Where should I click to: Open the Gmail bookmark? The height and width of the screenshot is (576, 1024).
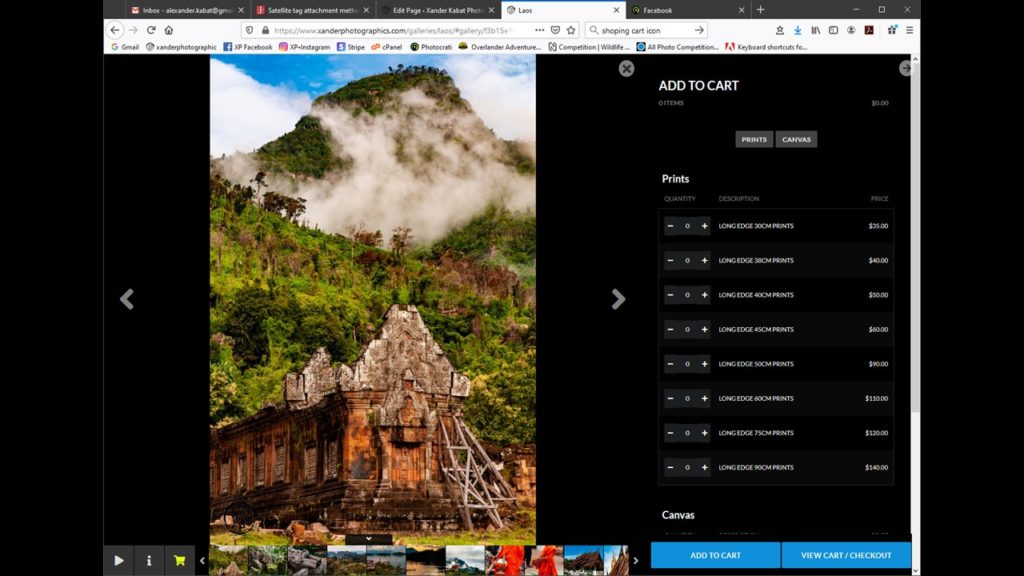tap(125, 47)
